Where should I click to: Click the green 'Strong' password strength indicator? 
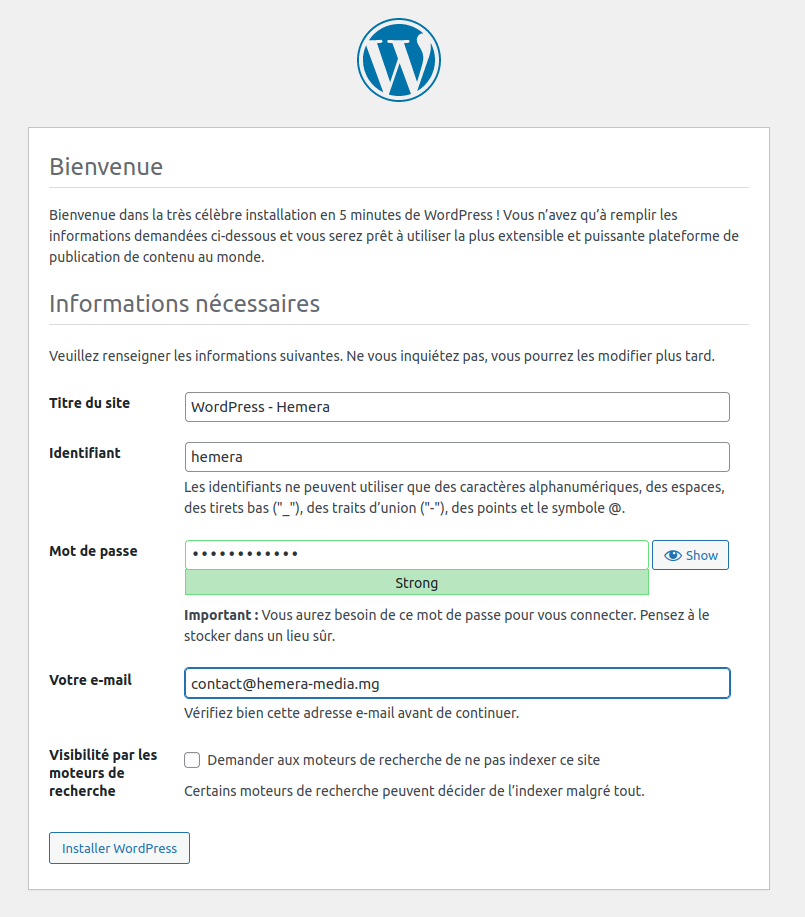click(416, 583)
